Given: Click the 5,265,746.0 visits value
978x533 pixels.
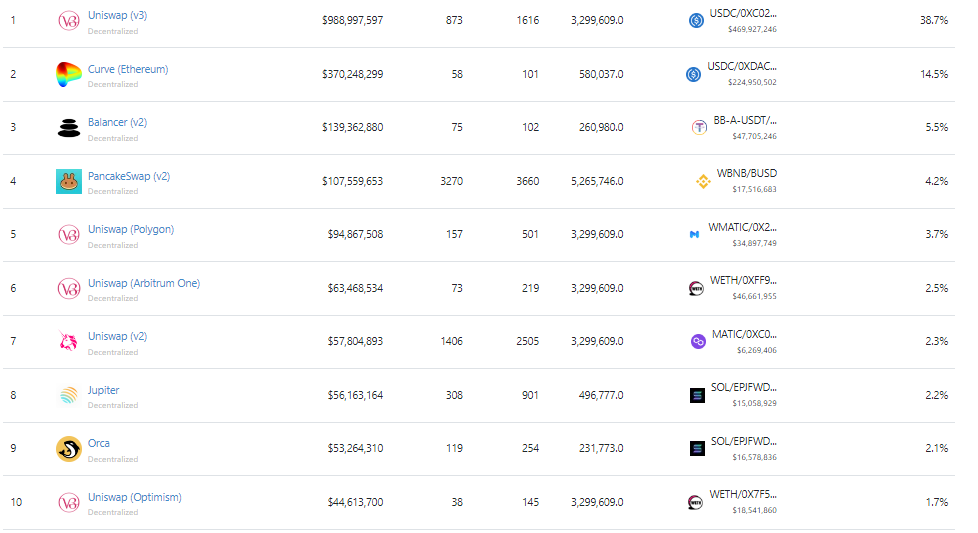Looking at the screenshot, I should [x=597, y=181].
